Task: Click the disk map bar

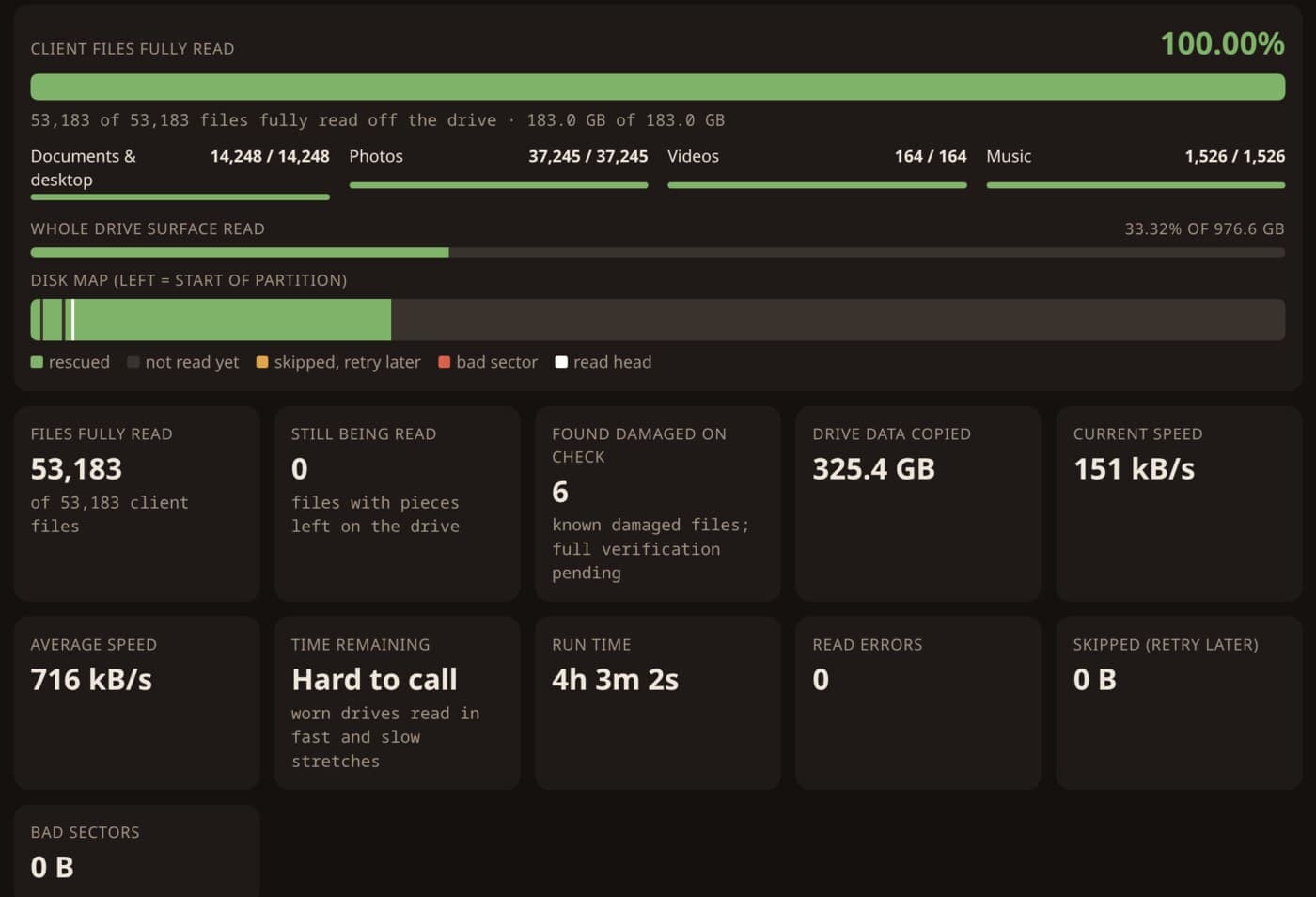Action: click(x=657, y=320)
